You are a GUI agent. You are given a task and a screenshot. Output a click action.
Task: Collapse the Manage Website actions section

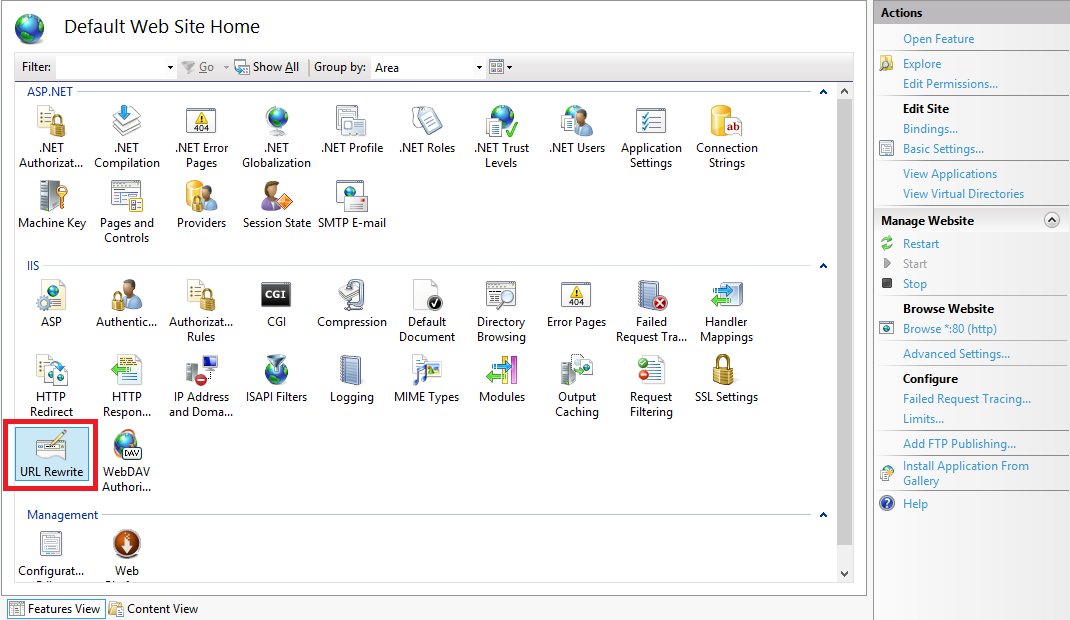1051,221
